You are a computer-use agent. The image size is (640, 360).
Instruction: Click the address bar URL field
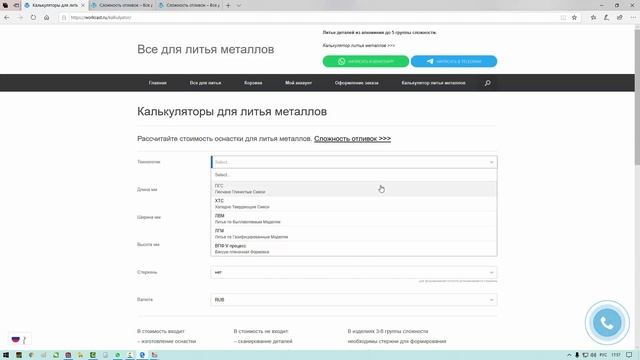click(310, 18)
